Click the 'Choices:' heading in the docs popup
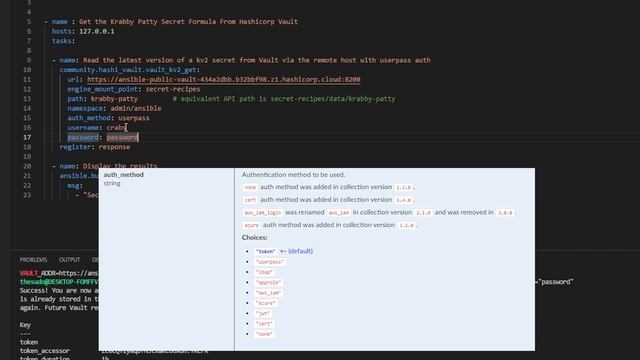Image resolution: width=640 pixels, height=360 pixels. (254, 238)
